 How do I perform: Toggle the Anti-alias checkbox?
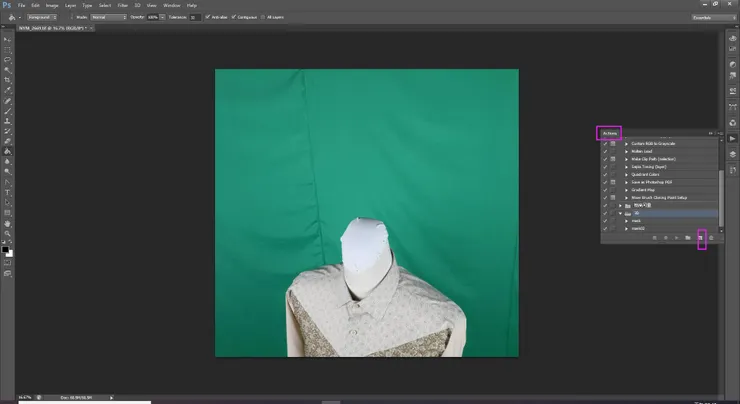208,17
